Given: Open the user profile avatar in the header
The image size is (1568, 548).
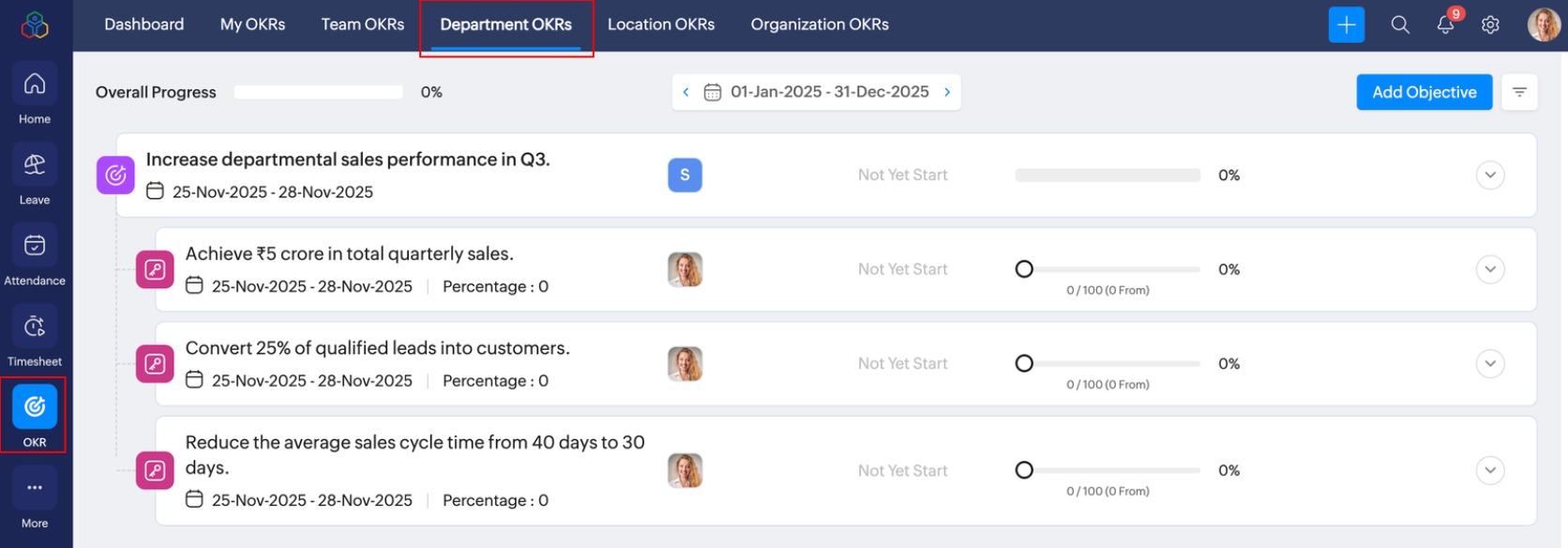Looking at the screenshot, I should point(1543,25).
